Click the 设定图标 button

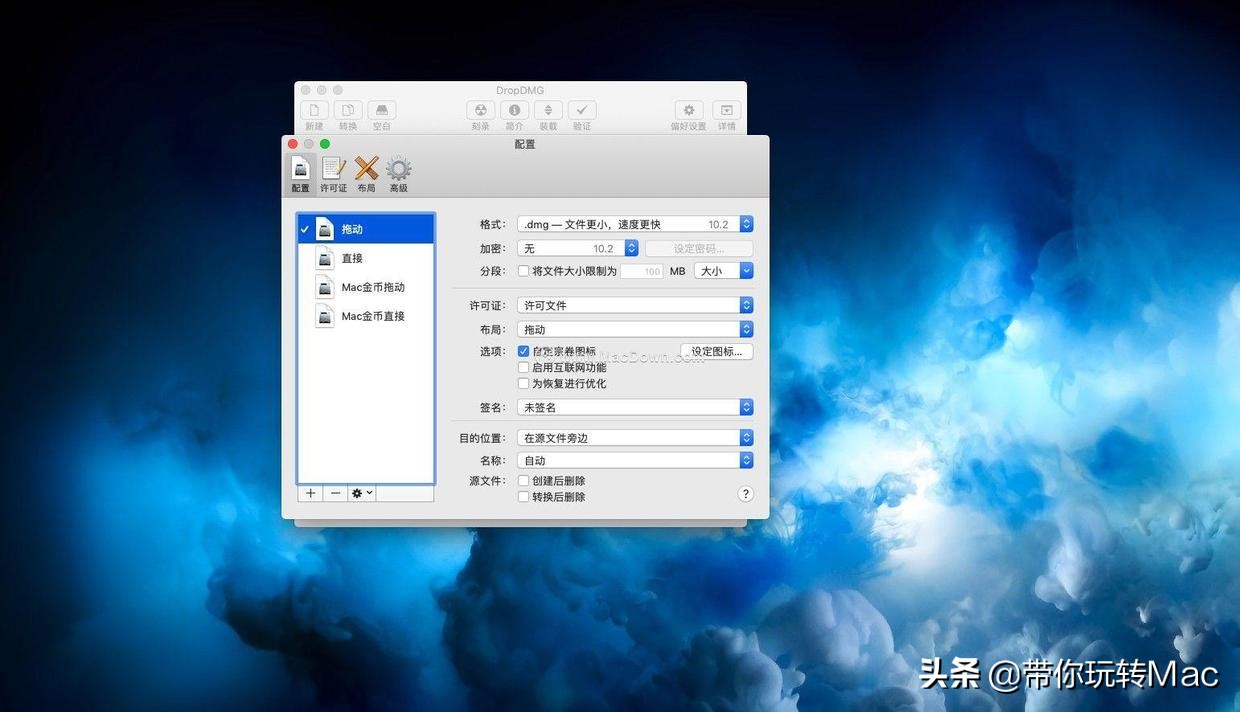715,351
